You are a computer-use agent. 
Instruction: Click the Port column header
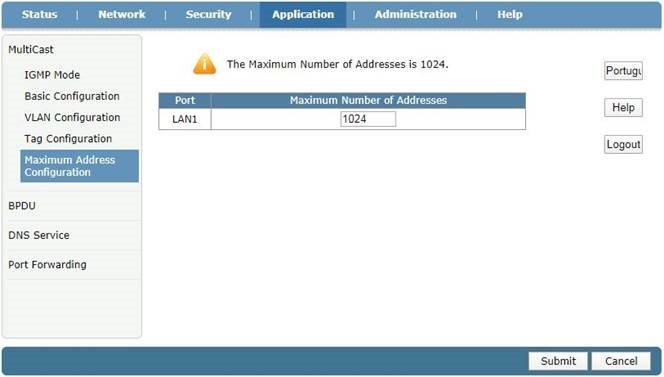(185, 100)
